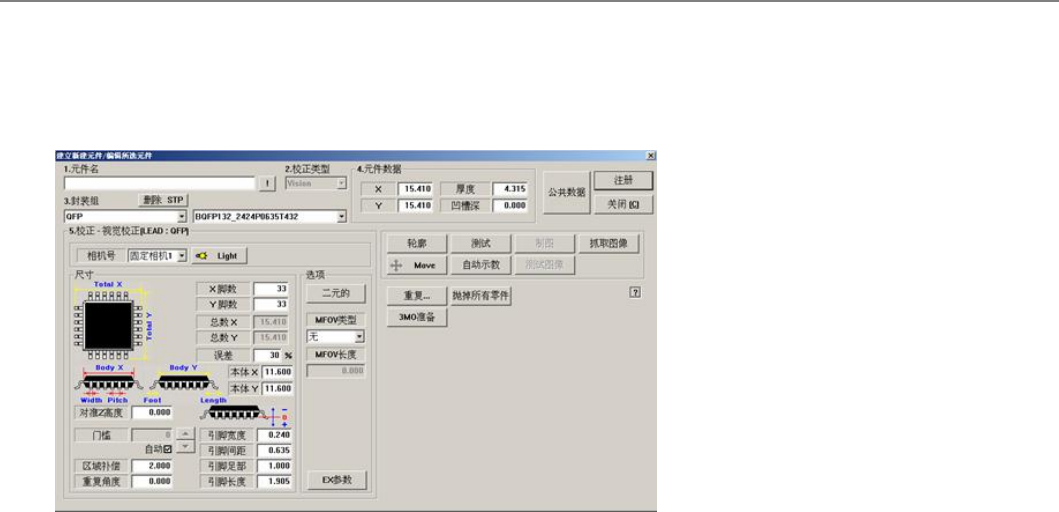
Task: Click the EX参数 button
Action: point(337,480)
